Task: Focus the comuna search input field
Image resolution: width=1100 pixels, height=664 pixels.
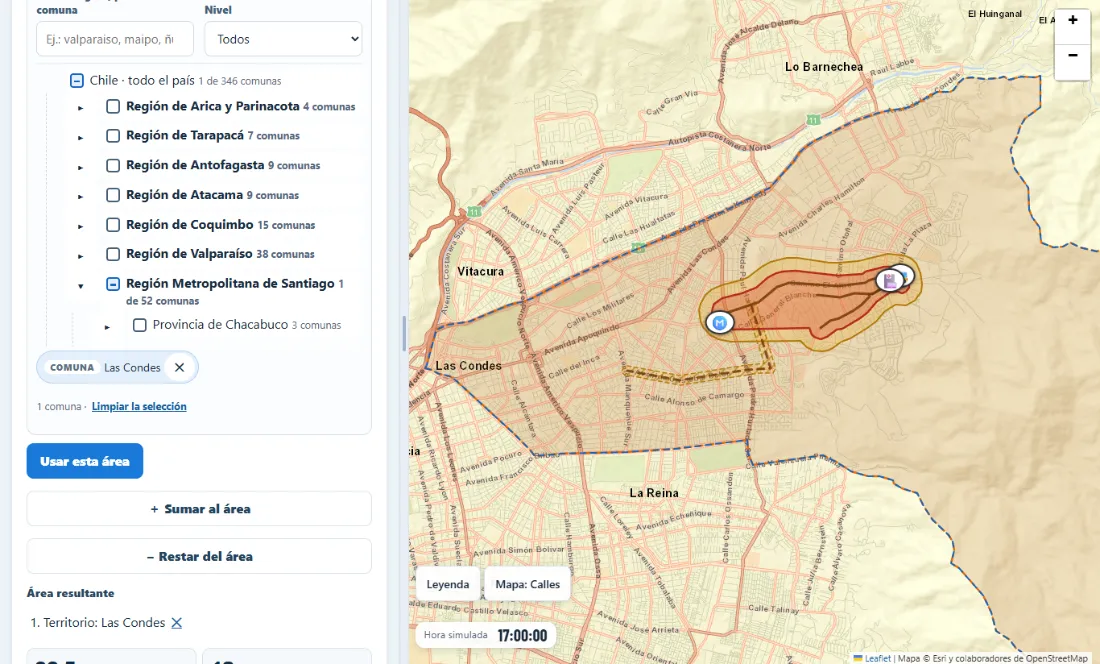Action: click(x=115, y=39)
